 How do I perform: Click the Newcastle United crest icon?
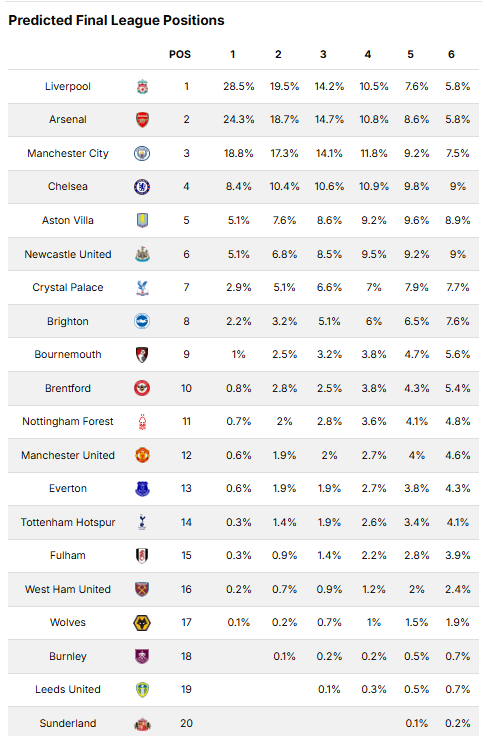click(x=142, y=254)
